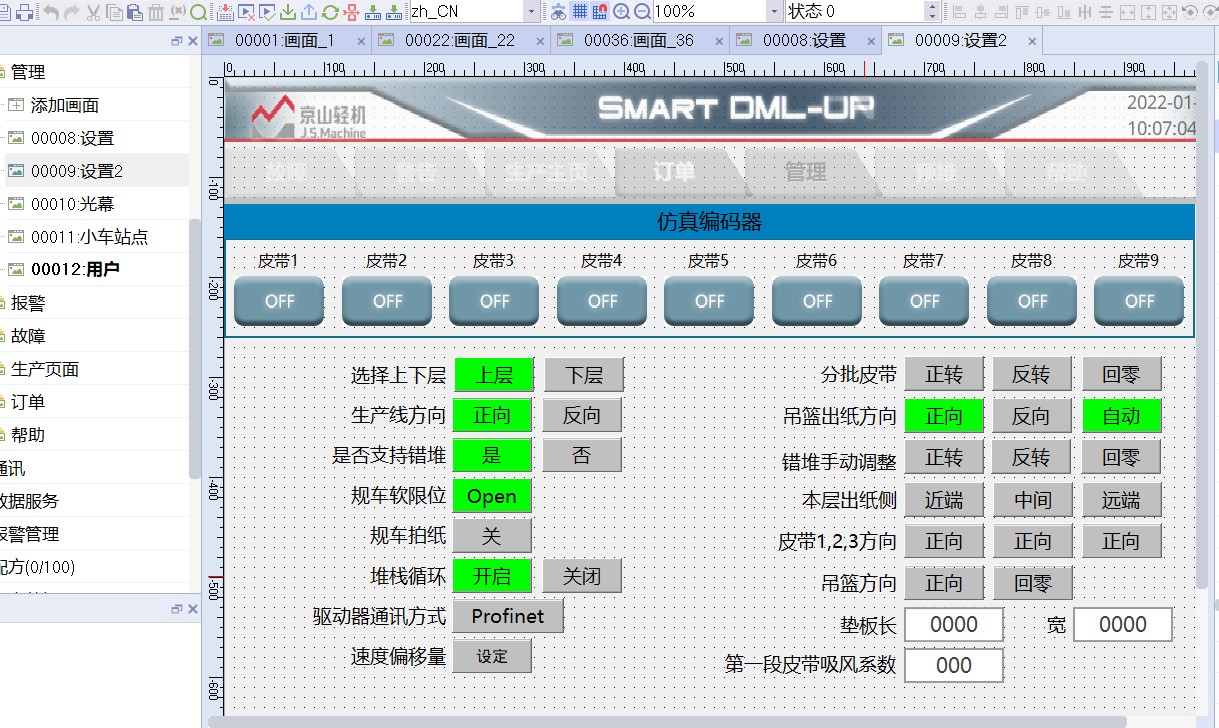Screen dimensions: 1219x728
Task: Select 00010:光幕 in the project tree
Action: (x=72, y=204)
